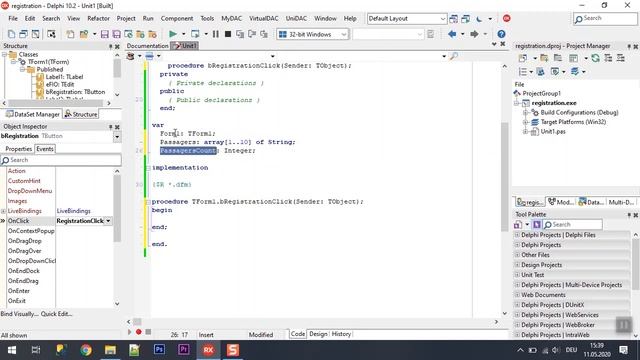Open Windows Start menu
This screenshot has width=640, height=360.
12,350
